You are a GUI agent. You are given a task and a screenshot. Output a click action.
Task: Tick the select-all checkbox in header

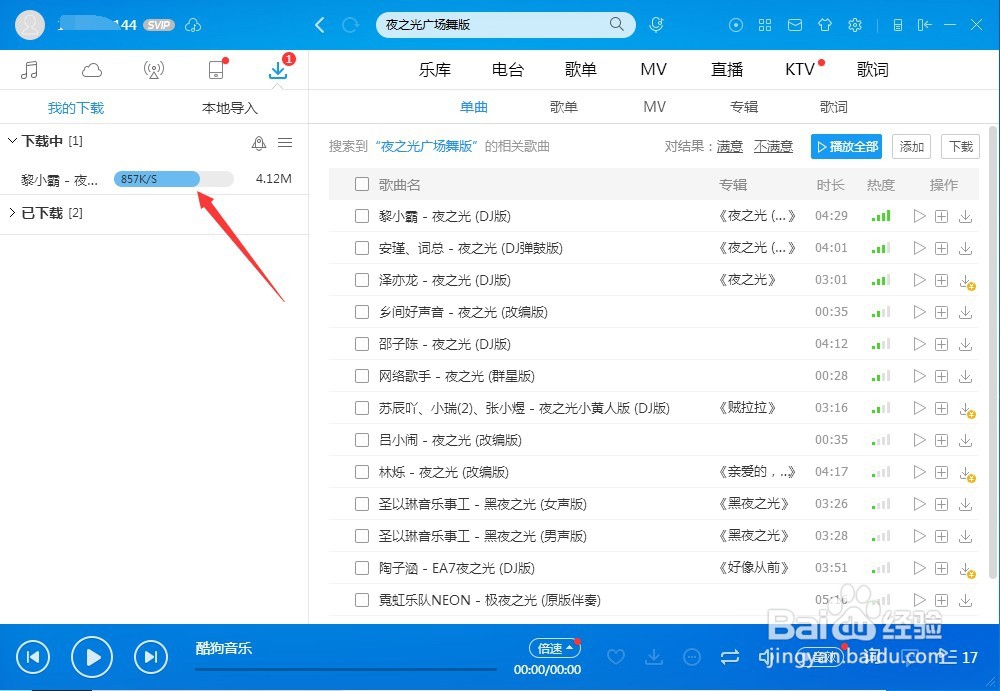point(362,184)
